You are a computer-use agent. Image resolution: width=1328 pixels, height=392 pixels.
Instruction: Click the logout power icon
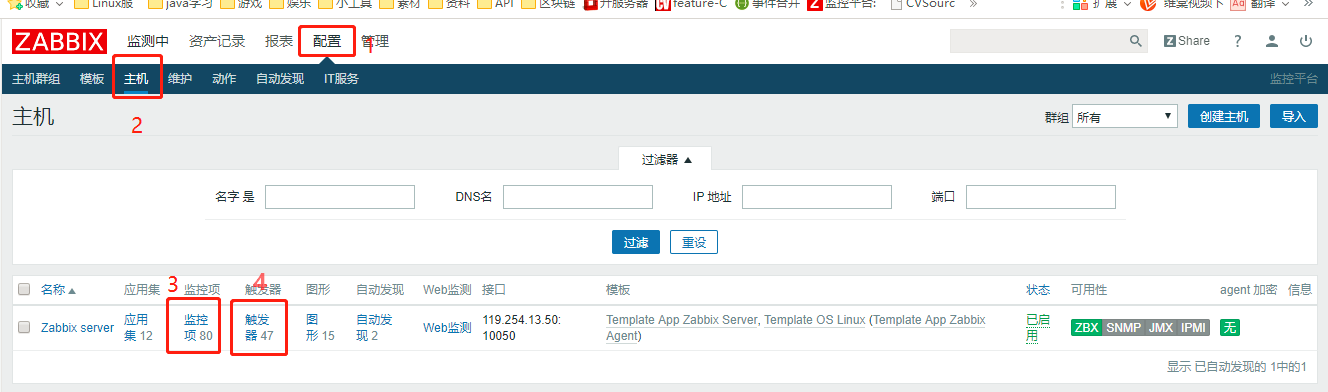[x=1306, y=41]
